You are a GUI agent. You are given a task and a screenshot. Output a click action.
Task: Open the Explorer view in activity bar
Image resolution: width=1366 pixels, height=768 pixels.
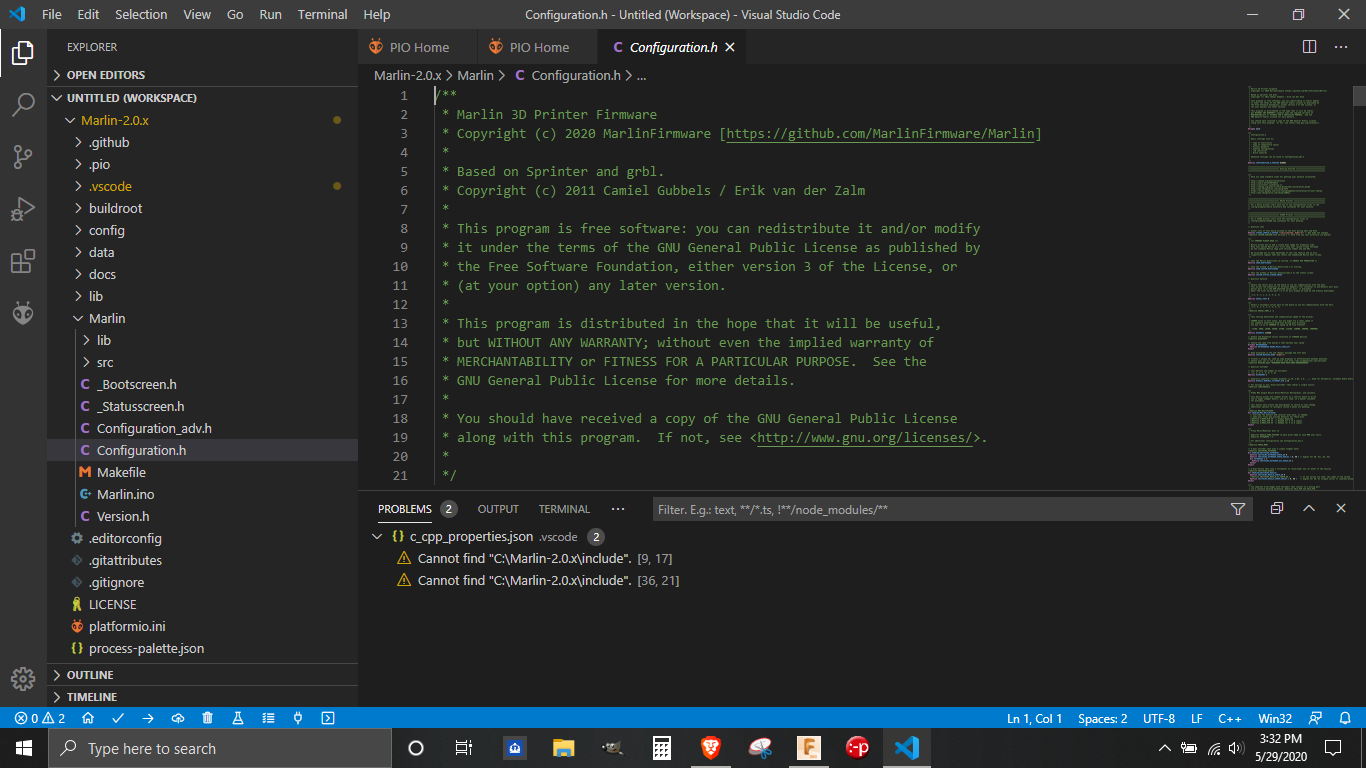[x=23, y=53]
